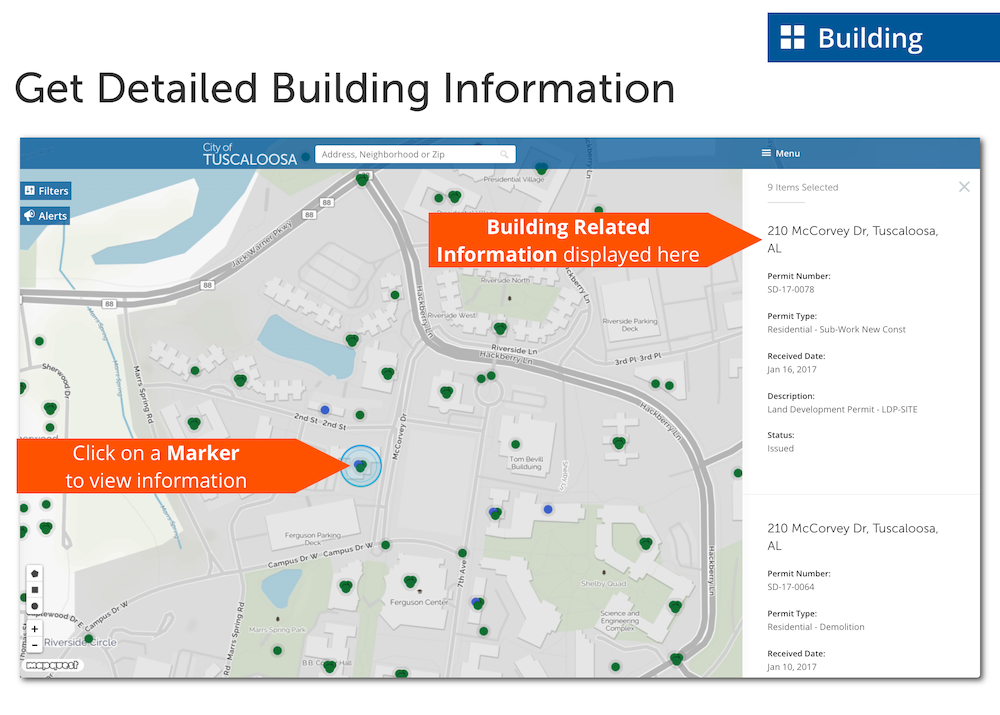Image resolution: width=1000 pixels, height=715 pixels.
Task: Click the green marker at Presidential Village
Action: coord(541,168)
